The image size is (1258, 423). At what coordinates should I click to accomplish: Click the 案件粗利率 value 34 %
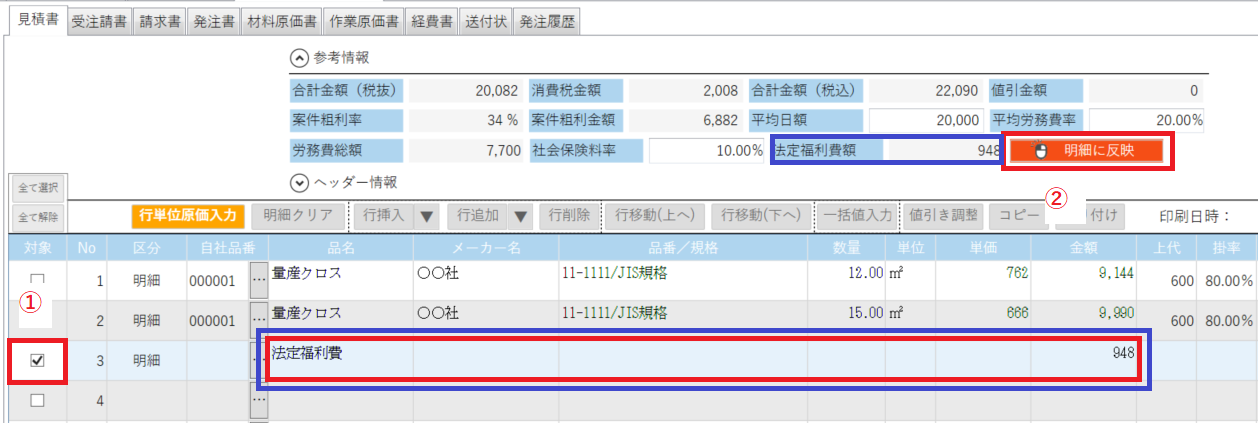(464, 120)
